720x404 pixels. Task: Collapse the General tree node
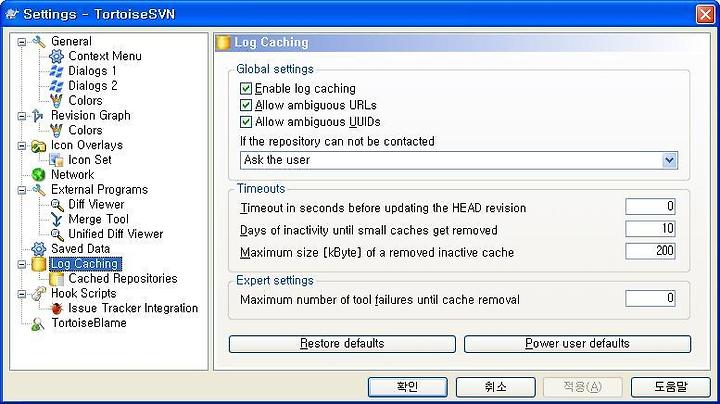[22, 42]
